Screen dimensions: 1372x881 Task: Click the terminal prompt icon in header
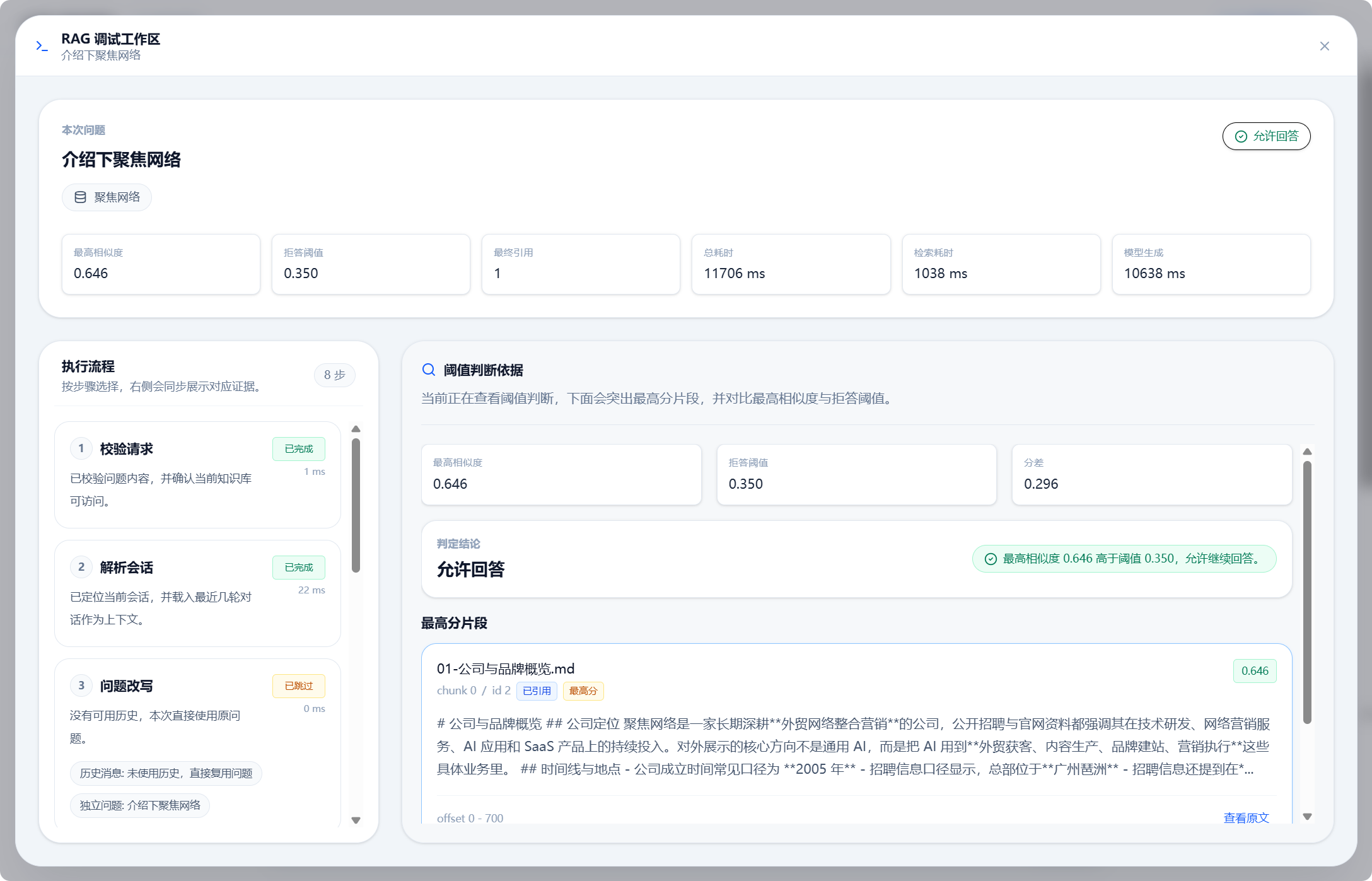42,46
